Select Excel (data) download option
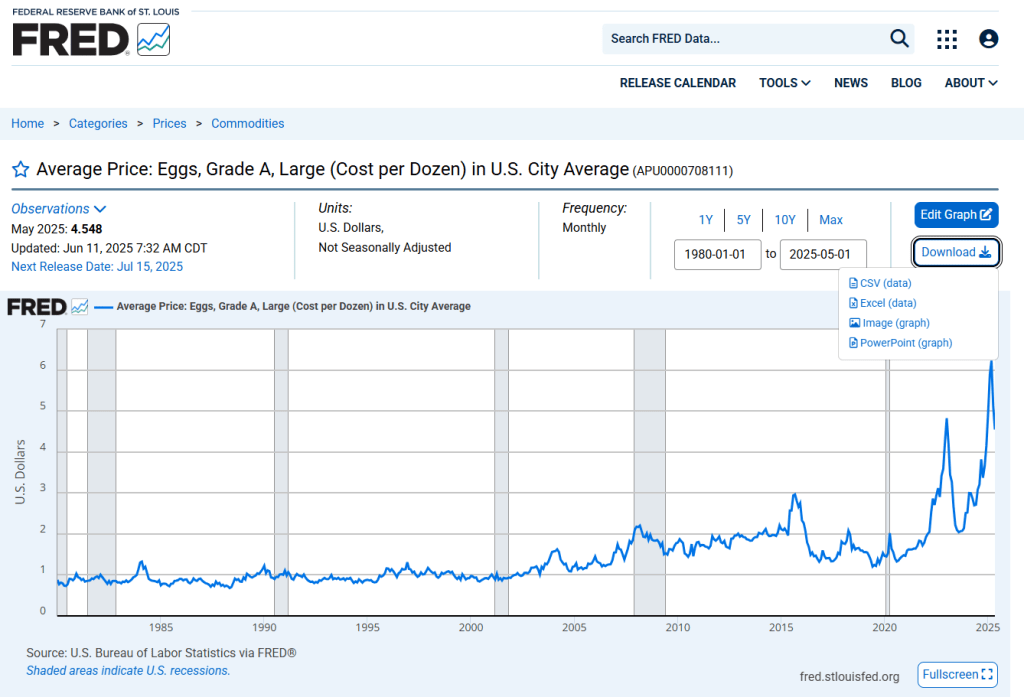Image resolution: width=1024 pixels, height=697 pixels. click(x=887, y=303)
